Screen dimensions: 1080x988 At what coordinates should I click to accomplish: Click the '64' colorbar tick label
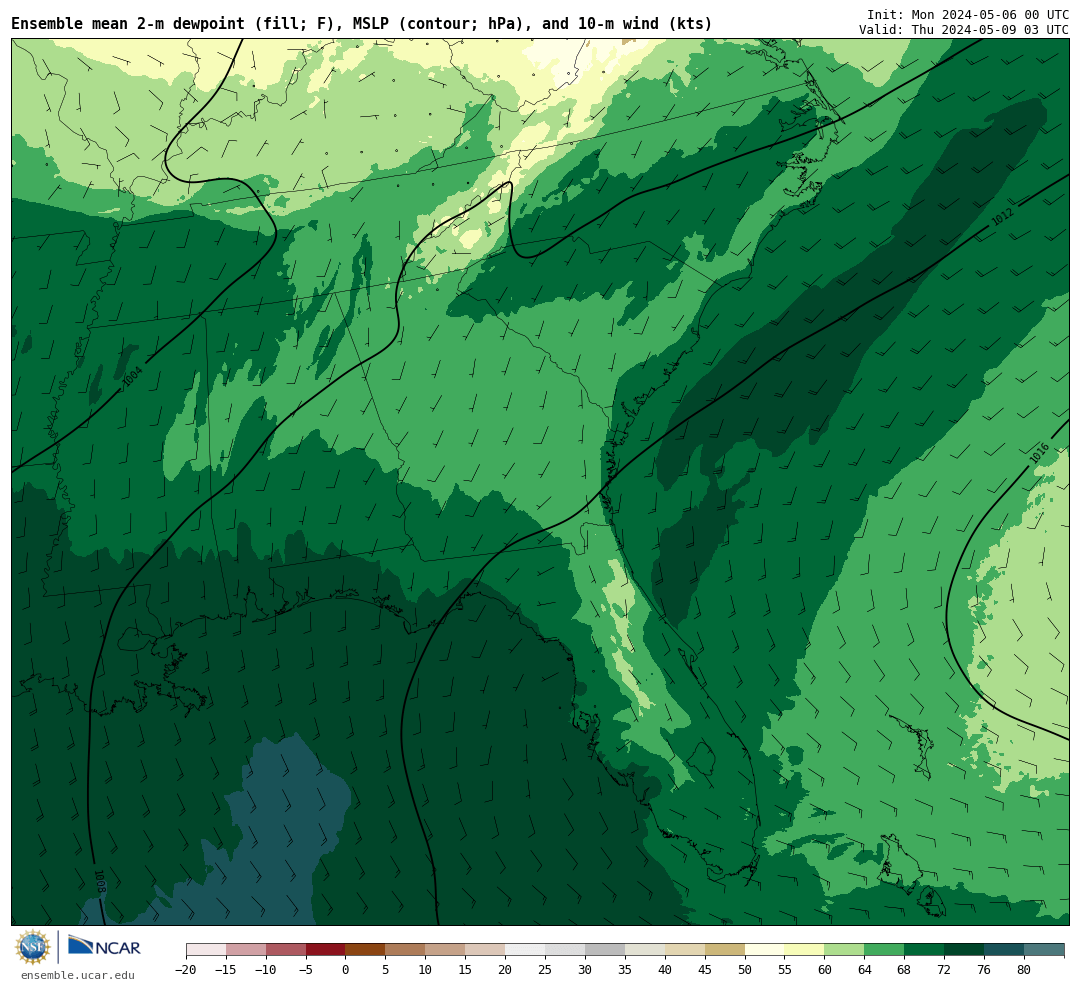point(864,969)
